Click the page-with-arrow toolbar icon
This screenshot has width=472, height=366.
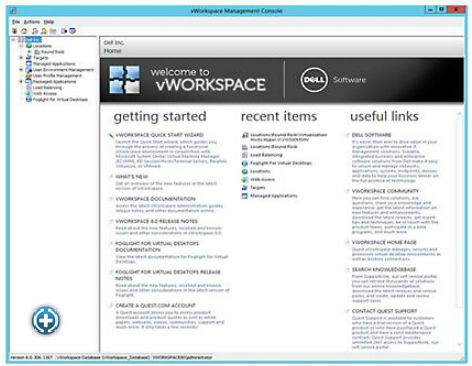click(x=64, y=31)
